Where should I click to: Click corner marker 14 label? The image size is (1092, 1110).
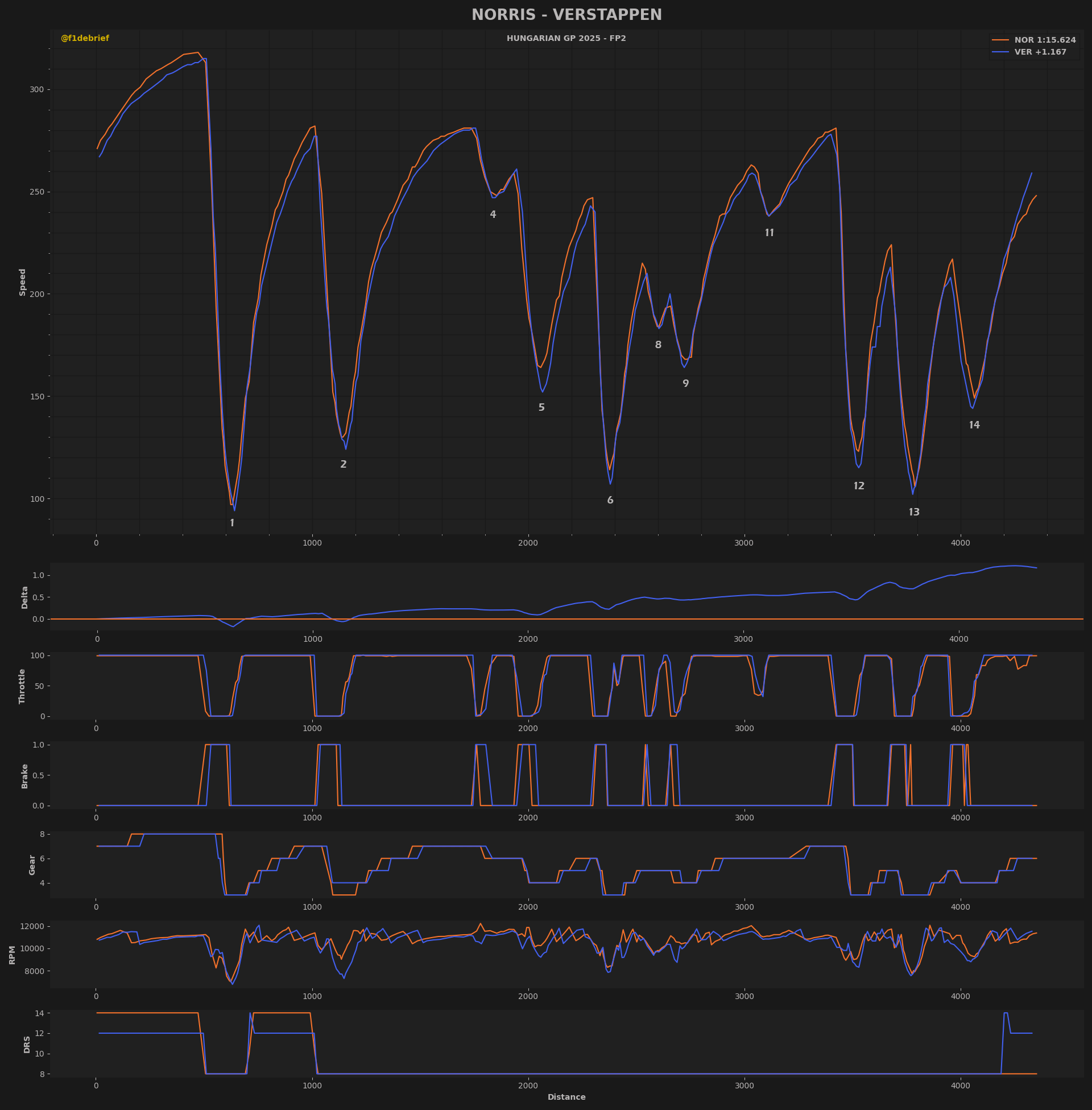click(x=974, y=425)
